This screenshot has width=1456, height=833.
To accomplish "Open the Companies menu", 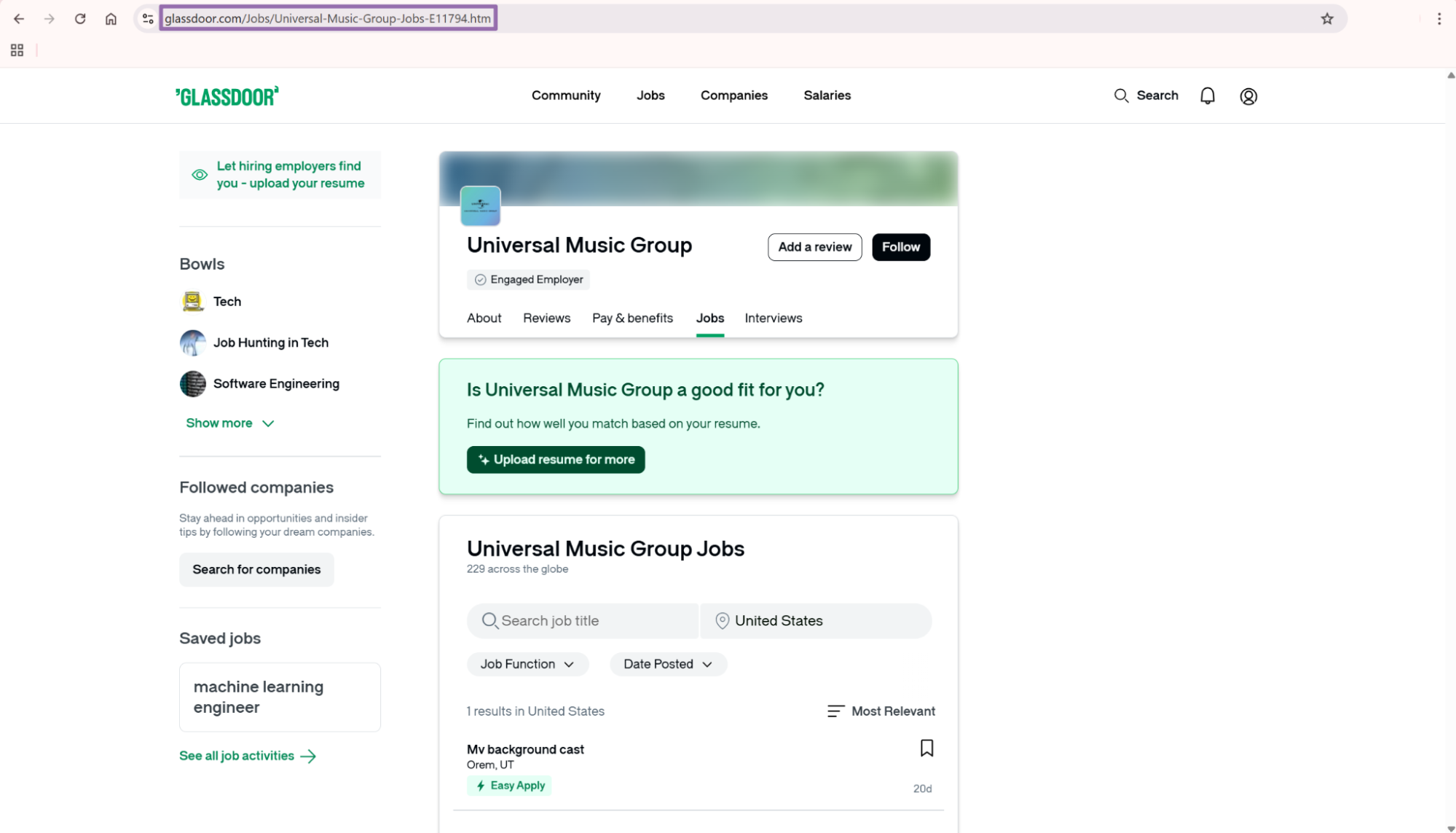I will 734,95.
